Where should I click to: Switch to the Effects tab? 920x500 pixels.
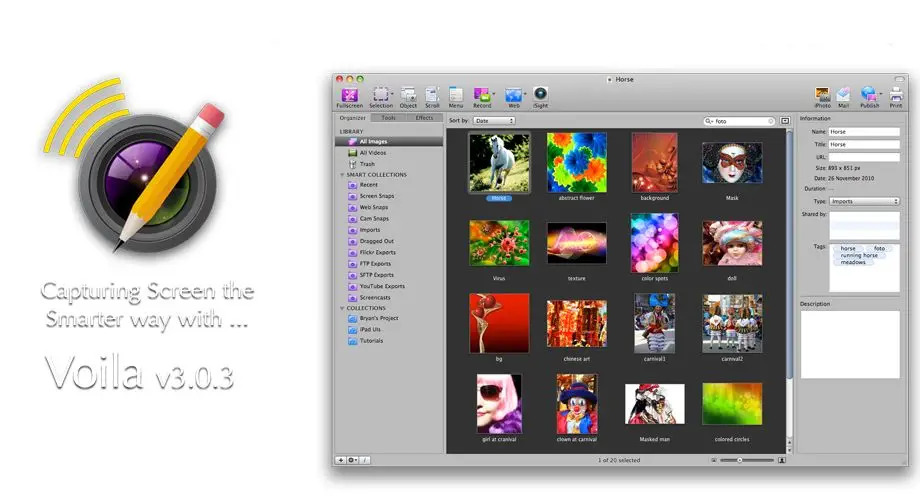point(424,118)
